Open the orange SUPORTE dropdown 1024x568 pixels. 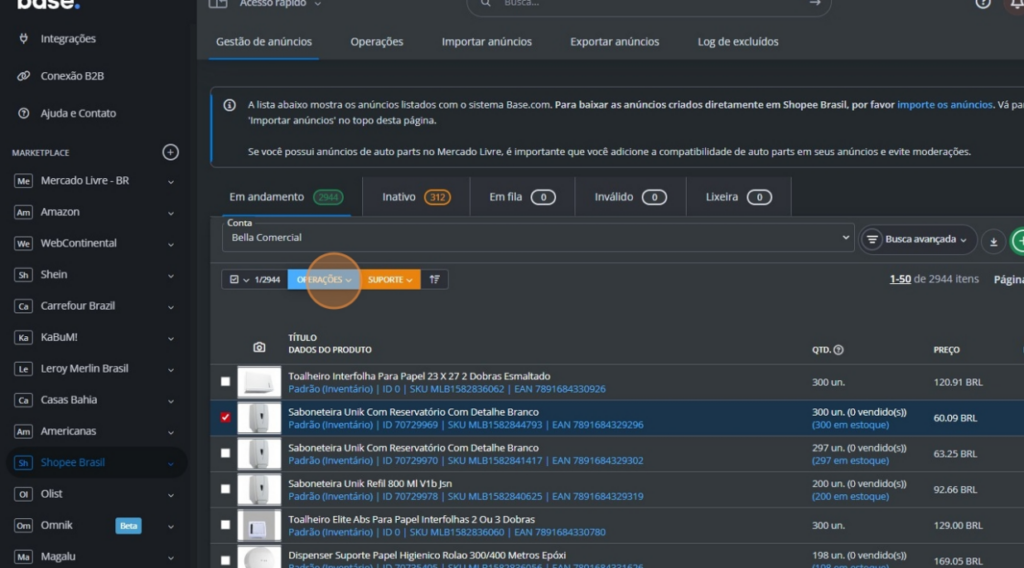pyautogui.click(x=390, y=280)
